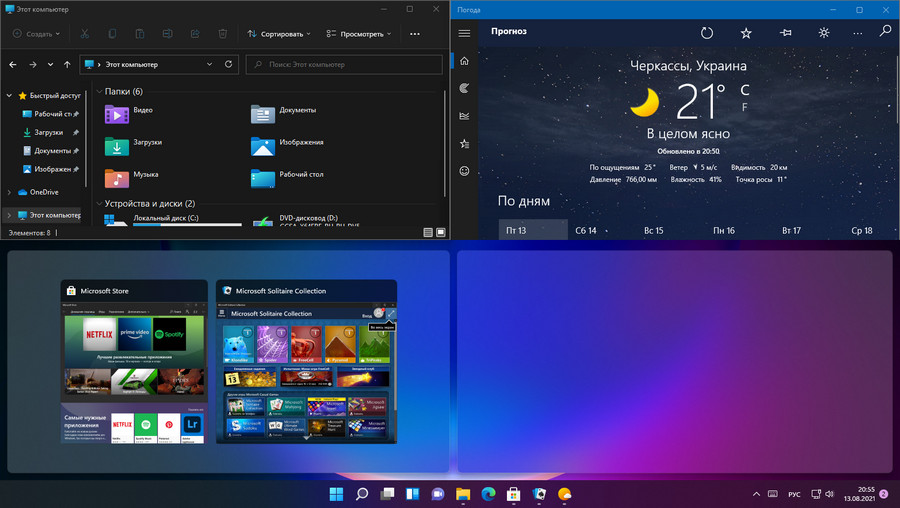Open the Создать dropdown in Explorer
900x508 pixels.
tap(36, 34)
